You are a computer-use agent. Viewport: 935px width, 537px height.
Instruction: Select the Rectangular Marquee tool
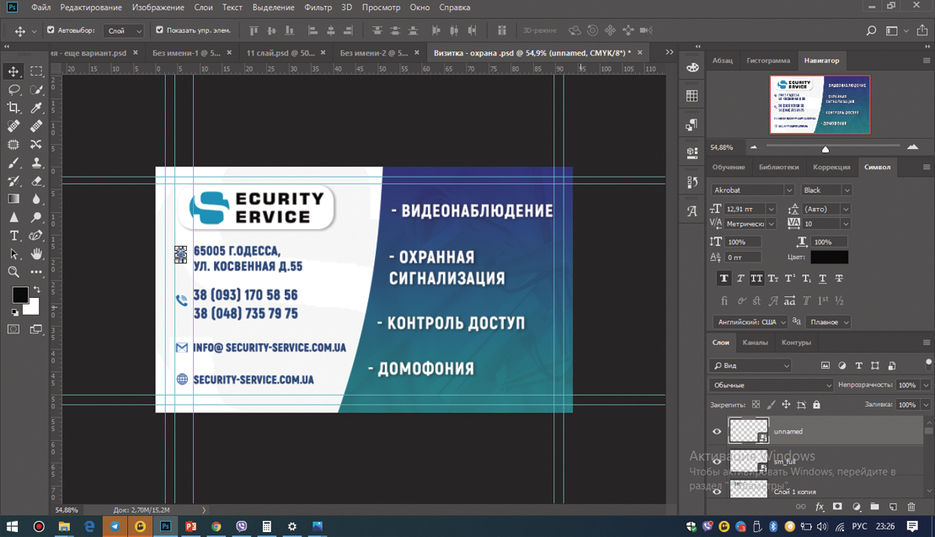[x=36, y=72]
